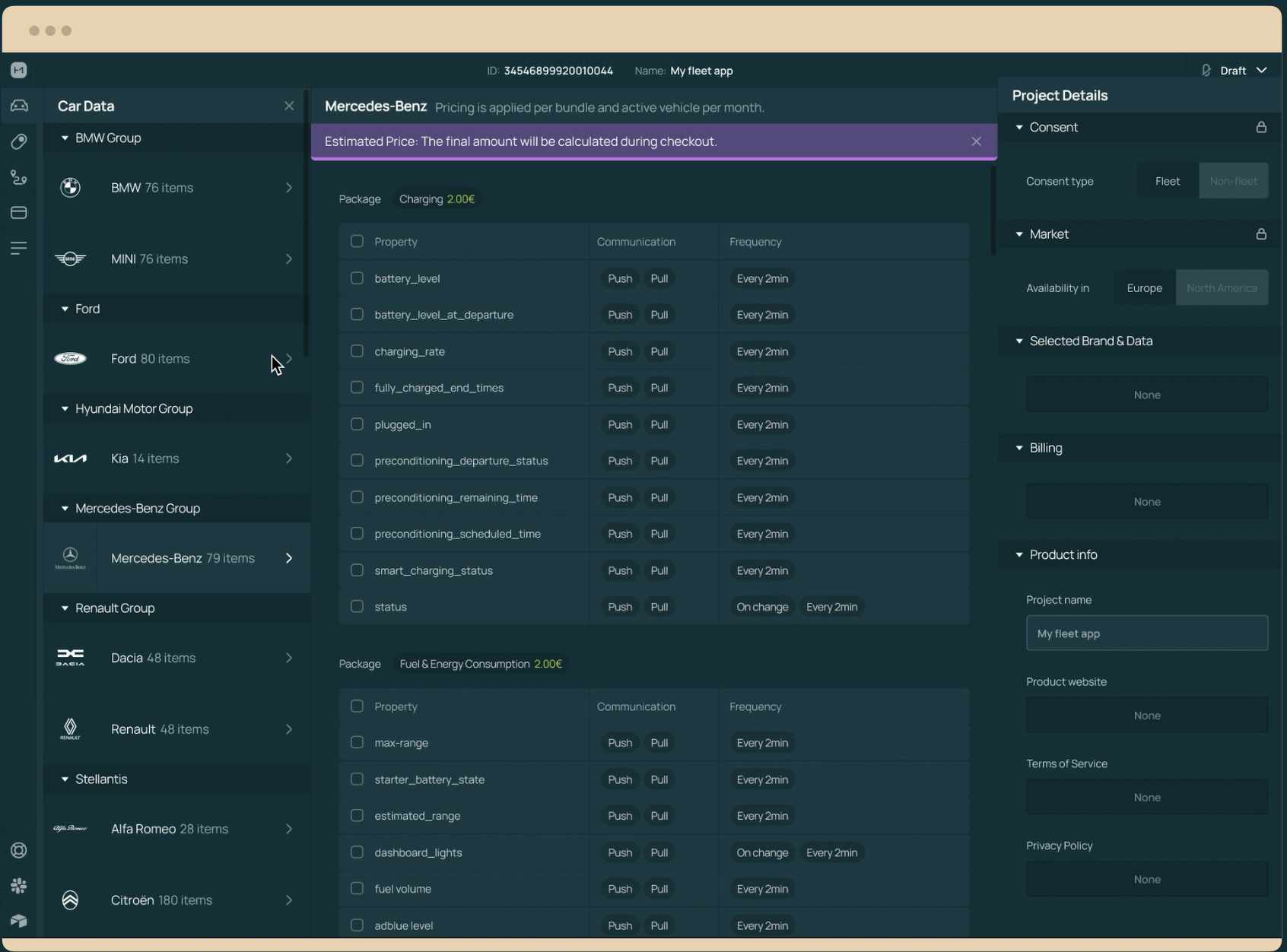
Task: Check the battery_level property
Action: tap(357, 278)
